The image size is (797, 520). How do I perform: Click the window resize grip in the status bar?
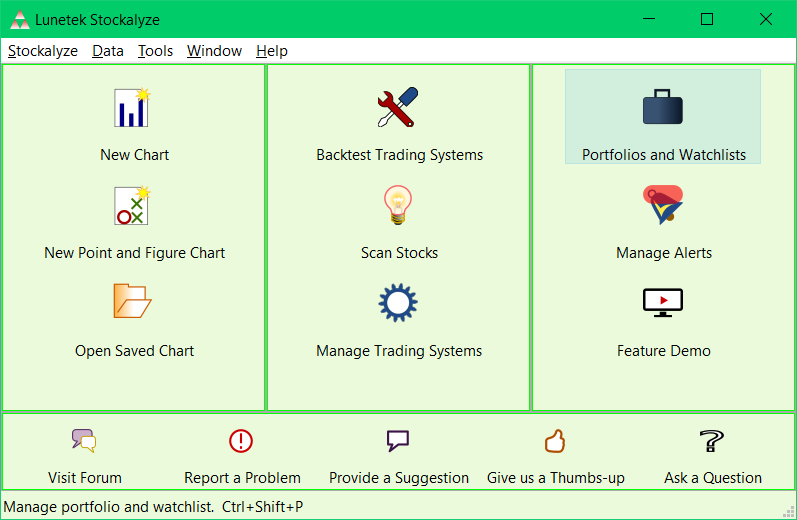[x=789, y=512]
